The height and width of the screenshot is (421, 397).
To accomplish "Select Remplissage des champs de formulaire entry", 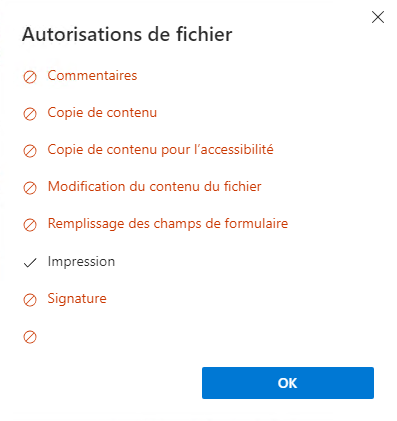I will tap(168, 223).
